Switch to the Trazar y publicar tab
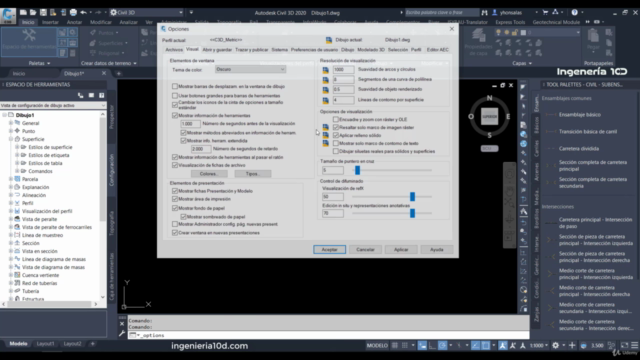 pos(251,49)
